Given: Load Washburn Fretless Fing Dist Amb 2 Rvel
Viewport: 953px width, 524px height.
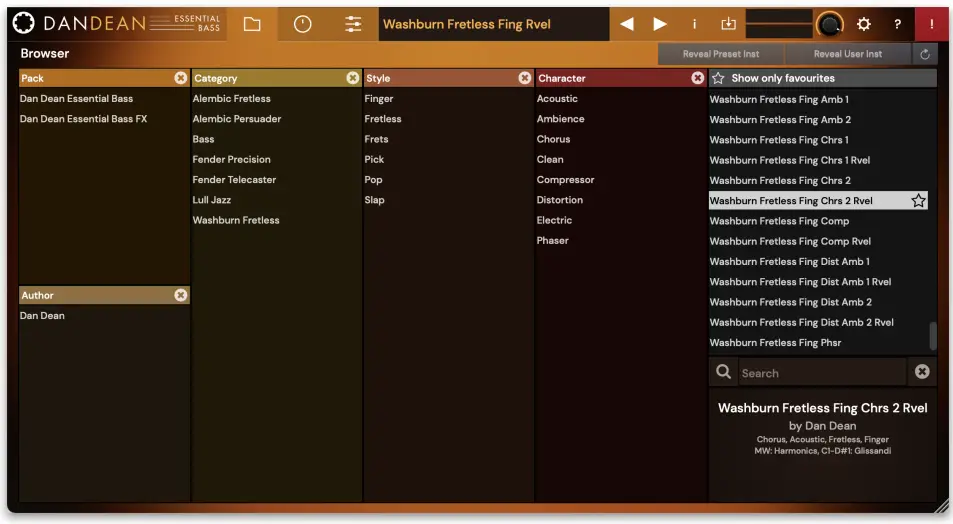Looking at the screenshot, I should 801,322.
